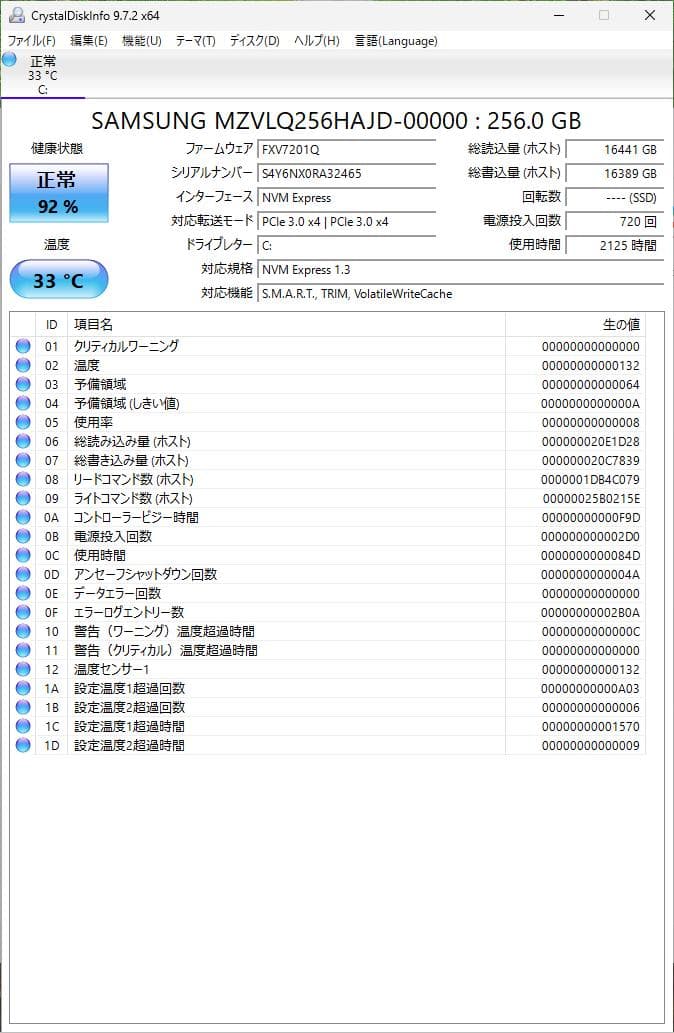The width and height of the screenshot is (674, 1033).
Task: Click the 健康状態 label
Action: click(57, 150)
